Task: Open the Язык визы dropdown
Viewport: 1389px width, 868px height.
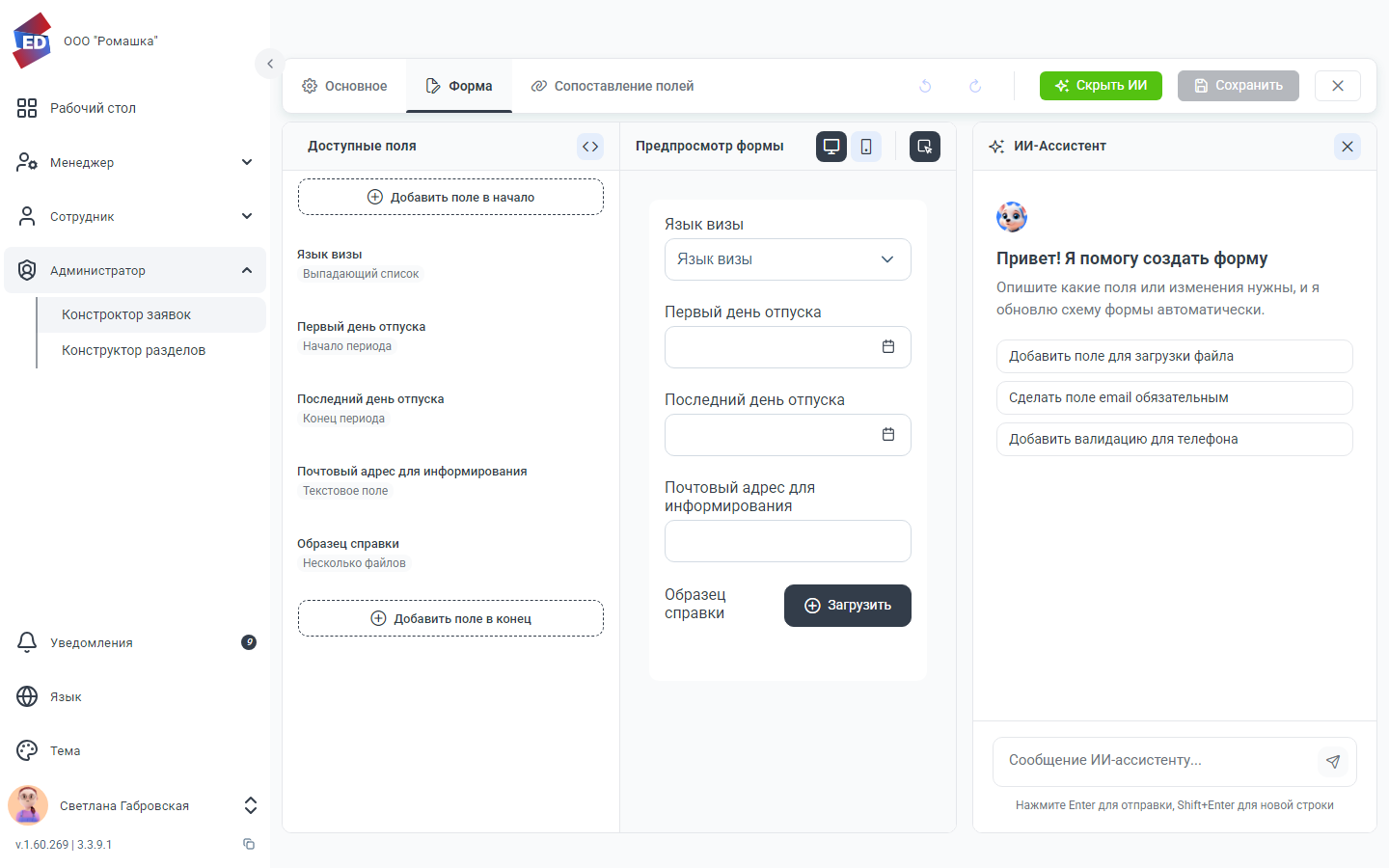Action: coord(788,259)
